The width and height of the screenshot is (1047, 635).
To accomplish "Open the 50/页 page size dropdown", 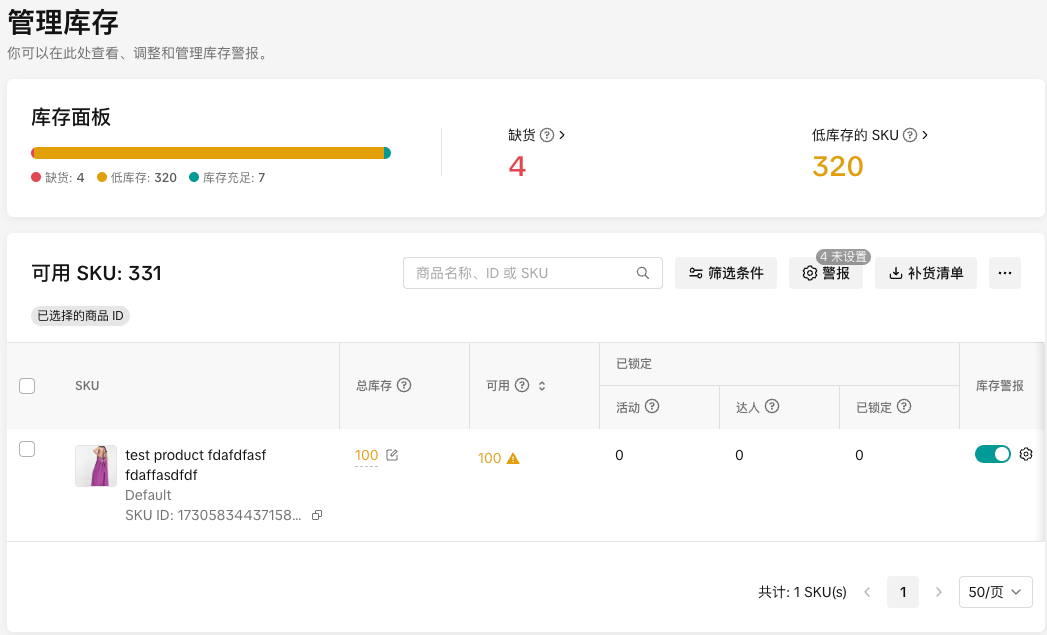I will point(995,592).
